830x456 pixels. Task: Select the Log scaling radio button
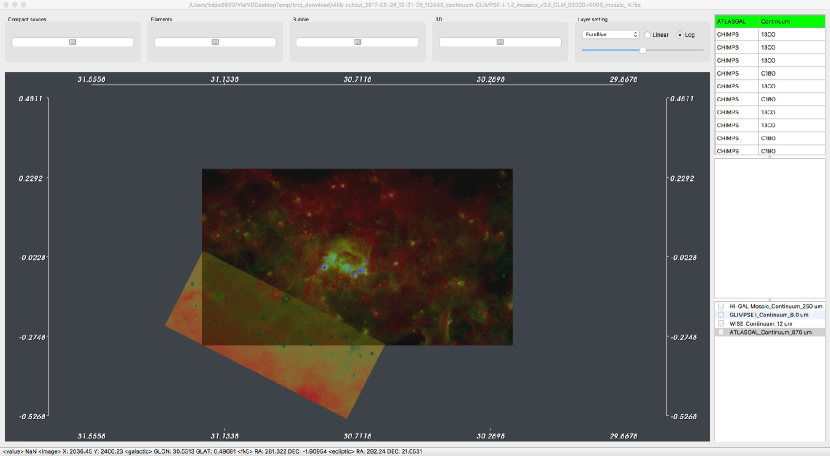tap(680, 35)
